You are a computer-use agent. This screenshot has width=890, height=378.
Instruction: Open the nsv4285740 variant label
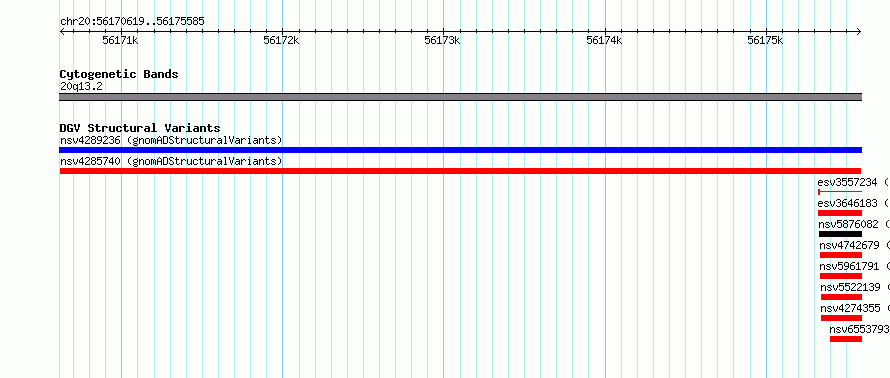pyautogui.click(x=171, y=161)
